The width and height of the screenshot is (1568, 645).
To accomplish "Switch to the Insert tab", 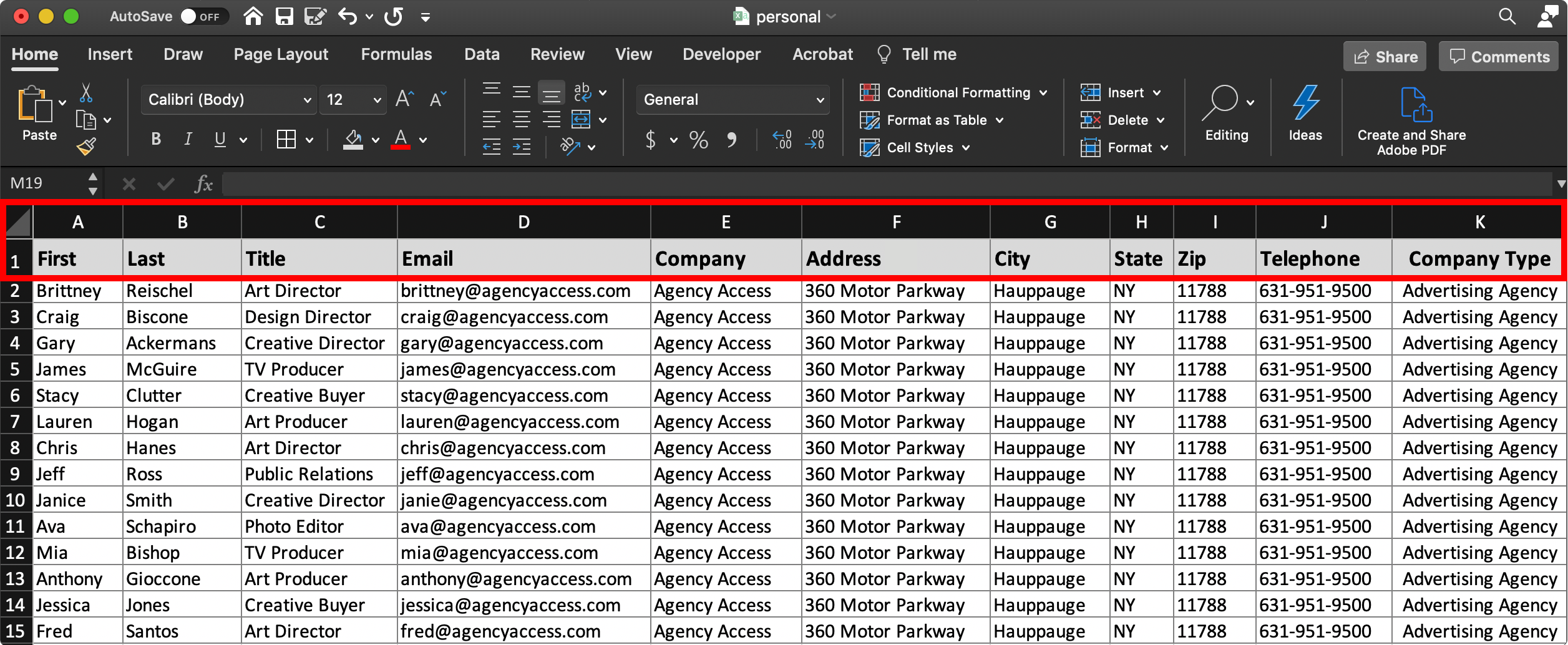I will pyautogui.click(x=110, y=54).
